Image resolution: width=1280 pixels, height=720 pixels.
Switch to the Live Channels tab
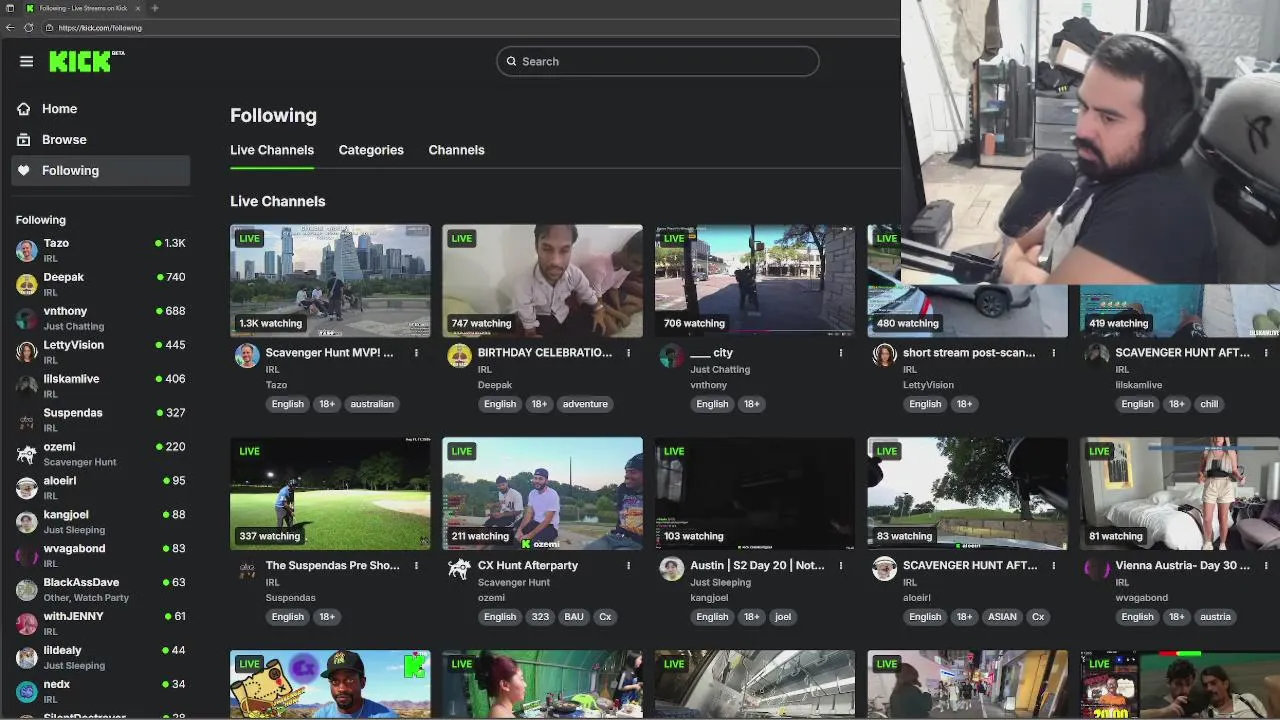[272, 150]
